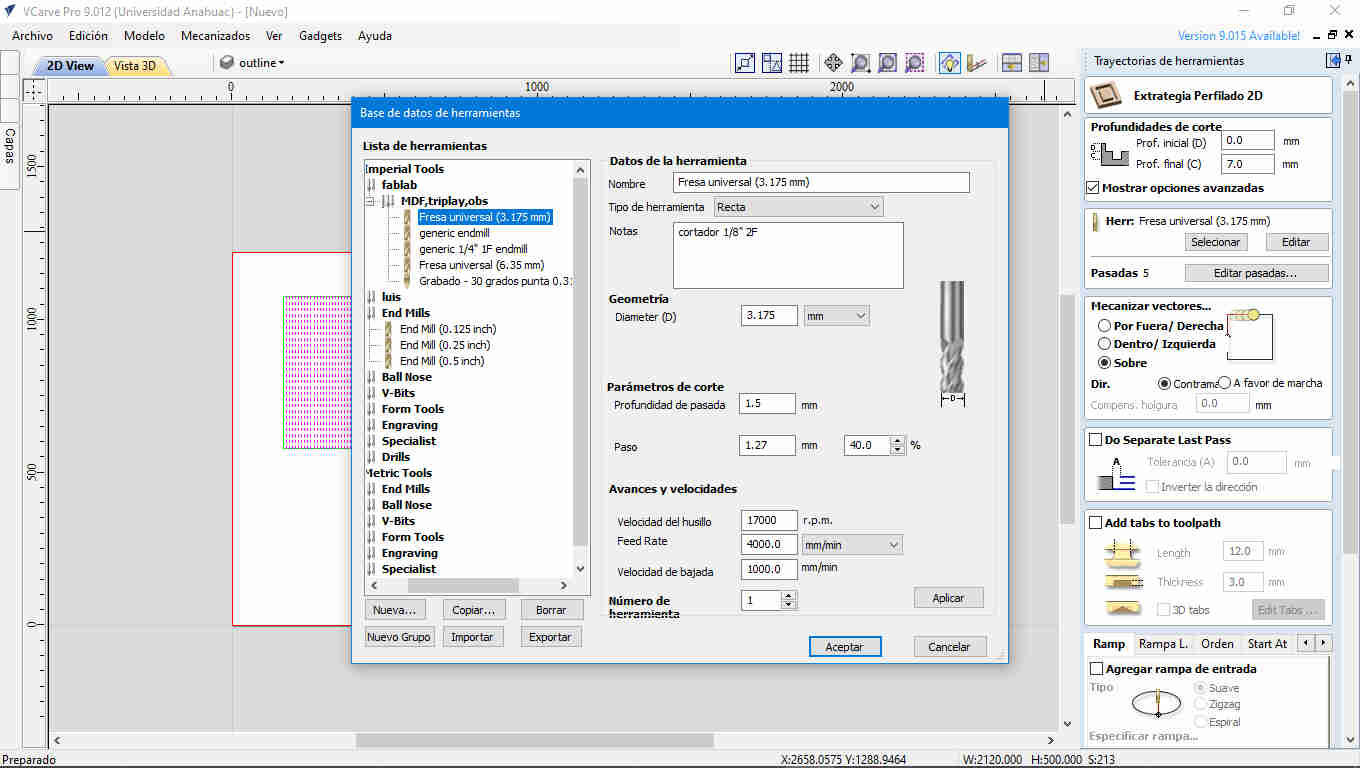Screen dimensions: 1360x768
Task: Click the tool preview image in dialog
Action: [952, 343]
